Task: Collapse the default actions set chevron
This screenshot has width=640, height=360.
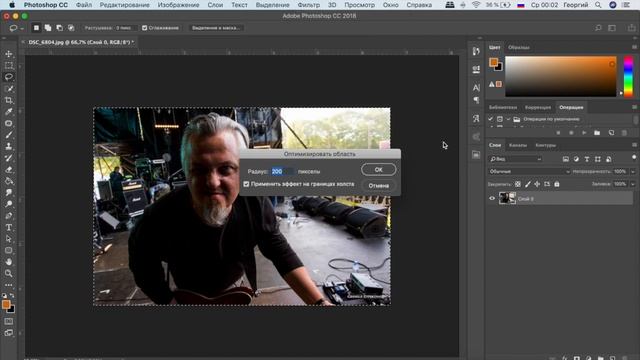Action: pos(508,119)
